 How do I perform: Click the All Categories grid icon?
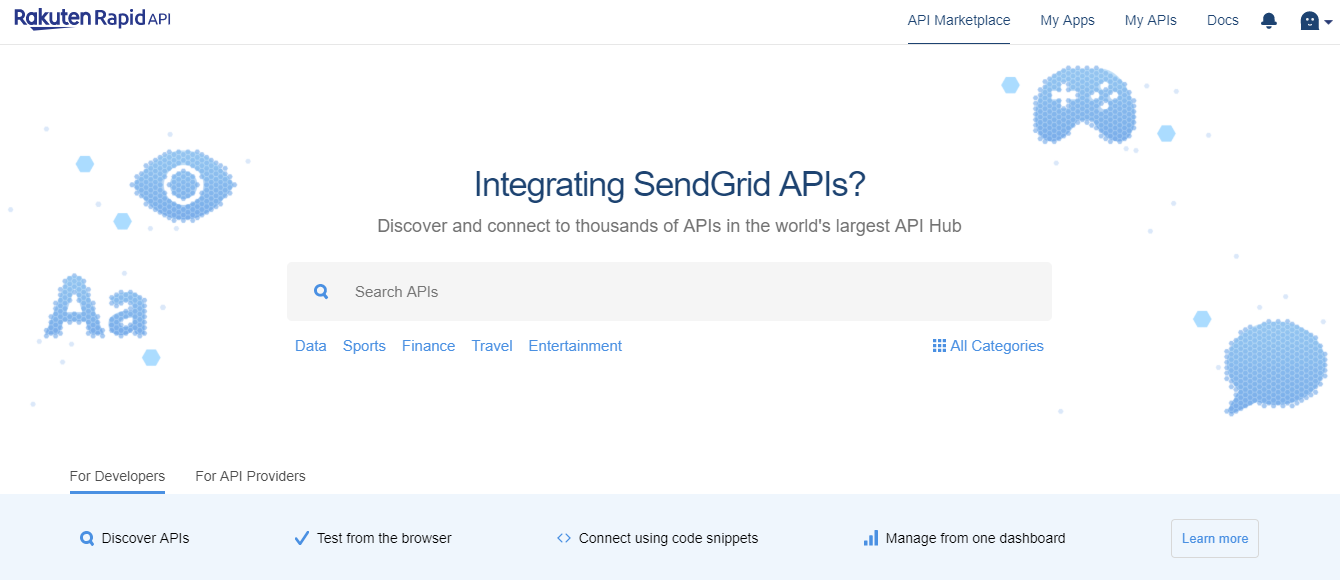click(939, 346)
